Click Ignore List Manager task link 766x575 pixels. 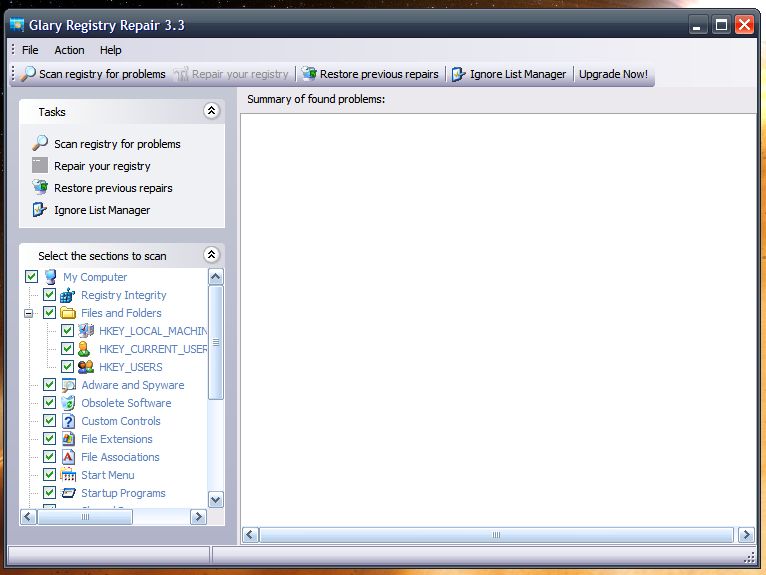[102, 210]
